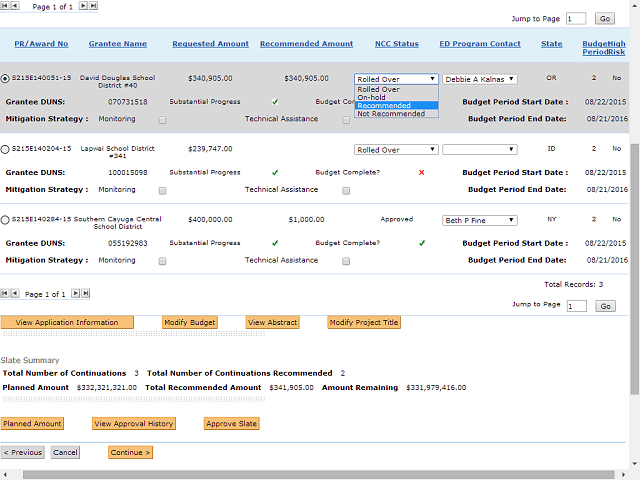This screenshot has width=640, height=480.
Task: Select Lapwai School District radio button
Action: [6, 150]
